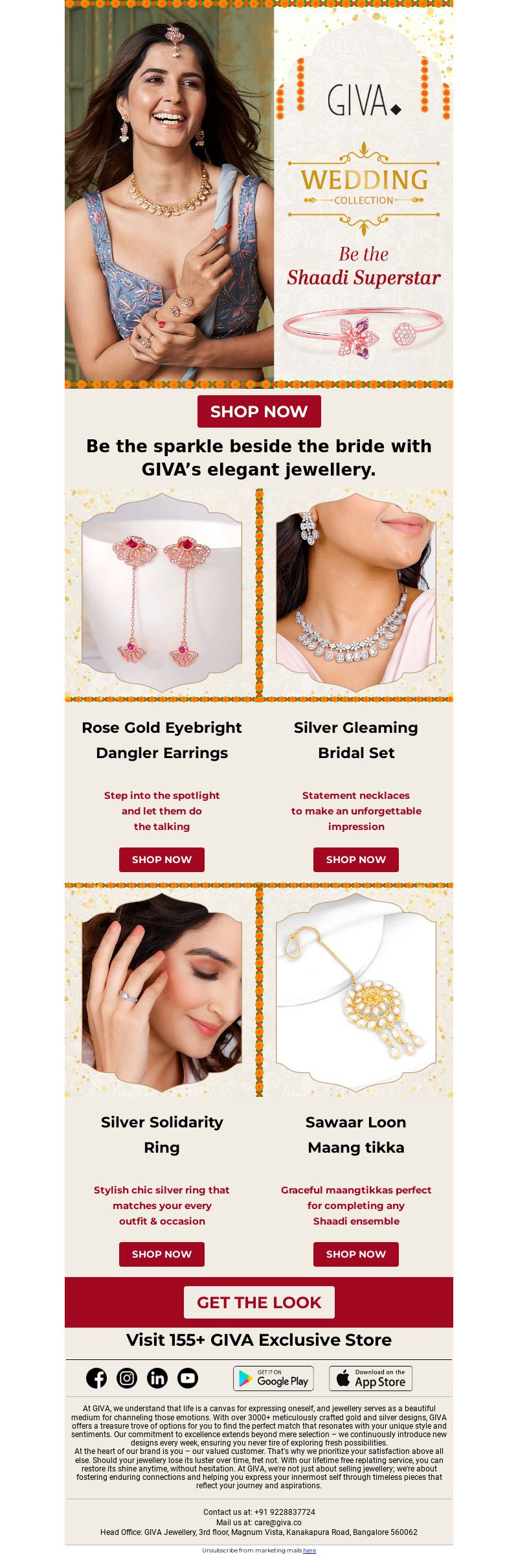Shop now for Rose Gold Dangler Earrings
518x1568 pixels.
162,860
